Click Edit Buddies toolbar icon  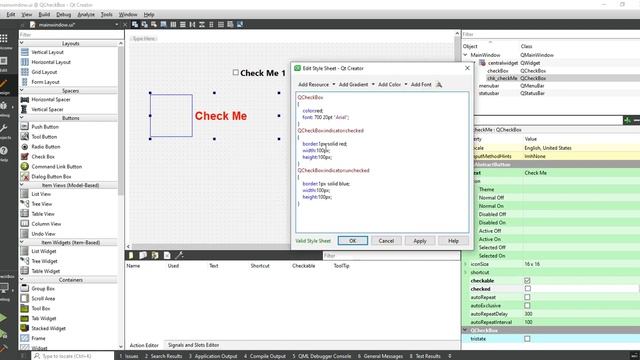(x=154, y=24)
